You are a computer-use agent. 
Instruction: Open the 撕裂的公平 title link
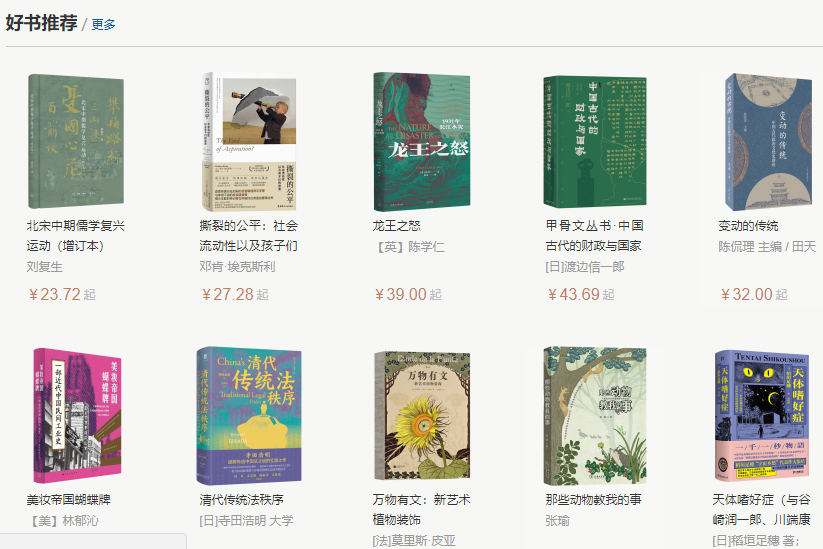tap(248, 236)
